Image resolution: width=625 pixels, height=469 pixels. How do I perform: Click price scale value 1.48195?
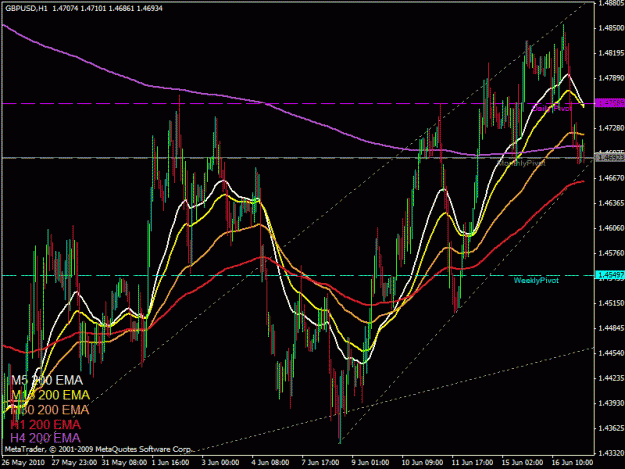click(x=611, y=53)
